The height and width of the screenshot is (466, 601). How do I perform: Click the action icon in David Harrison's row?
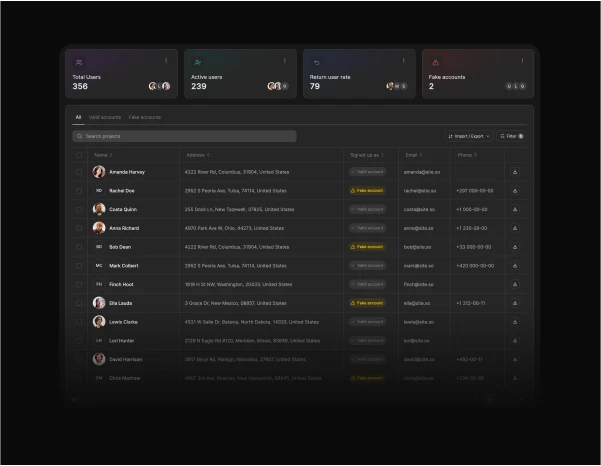(x=515, y=359)
